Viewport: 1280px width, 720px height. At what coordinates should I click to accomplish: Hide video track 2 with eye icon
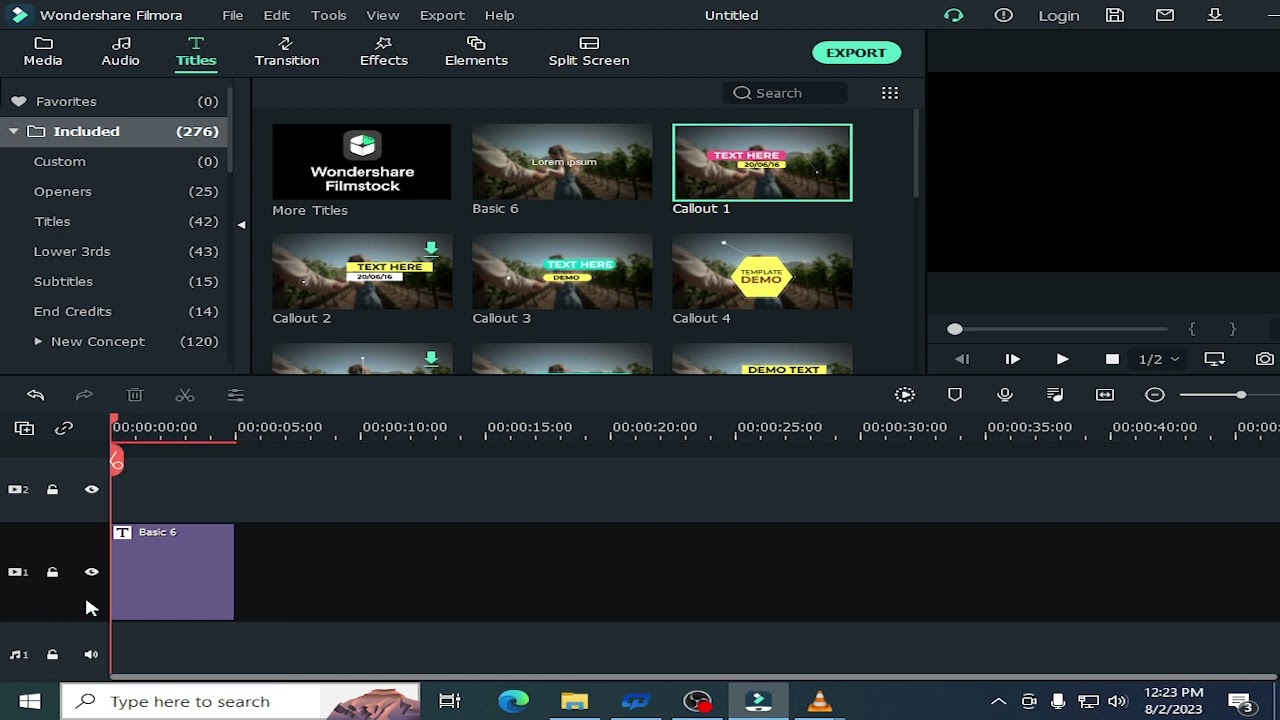click(91, 489)
